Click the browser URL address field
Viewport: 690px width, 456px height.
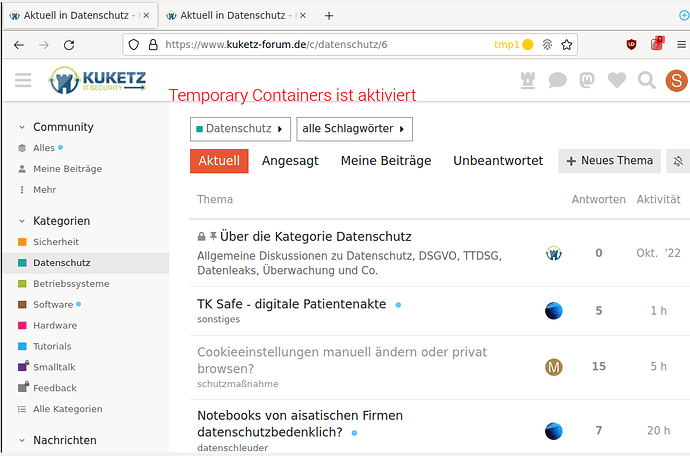[x=326, y=44]
